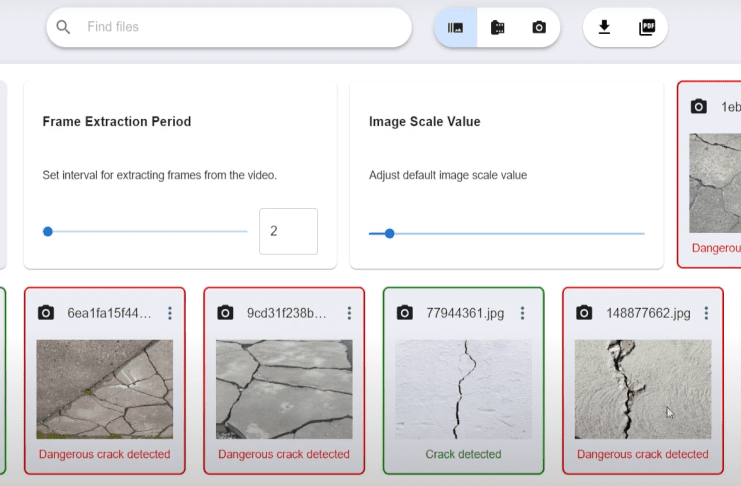Screen dimensions: 741x486
Task: Click the Frame Extraction Period slider handle
Action: click(x=48, y=231)
